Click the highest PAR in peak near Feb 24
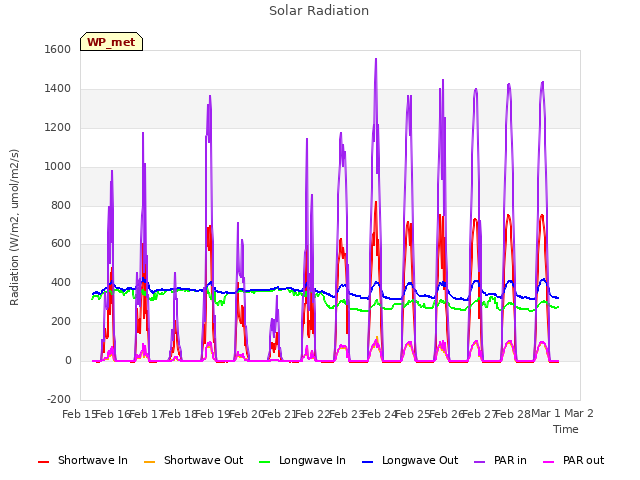The height and width of the screenshot is (480, 640). coord(376,59)
